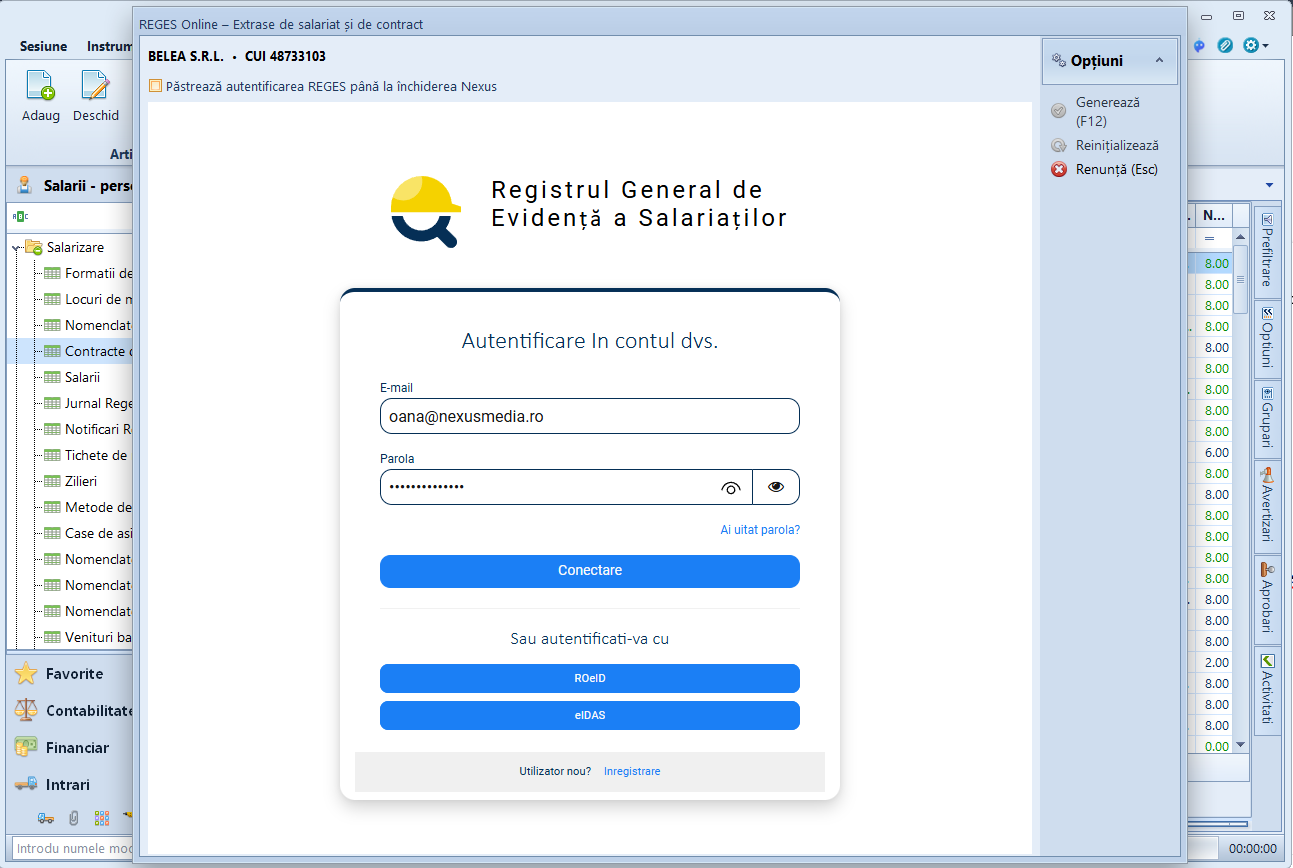Open the Ai uitat parola? link
The width and height of the screenshot is (1293, 868).
pyautogui.click(x=760, y=530)
